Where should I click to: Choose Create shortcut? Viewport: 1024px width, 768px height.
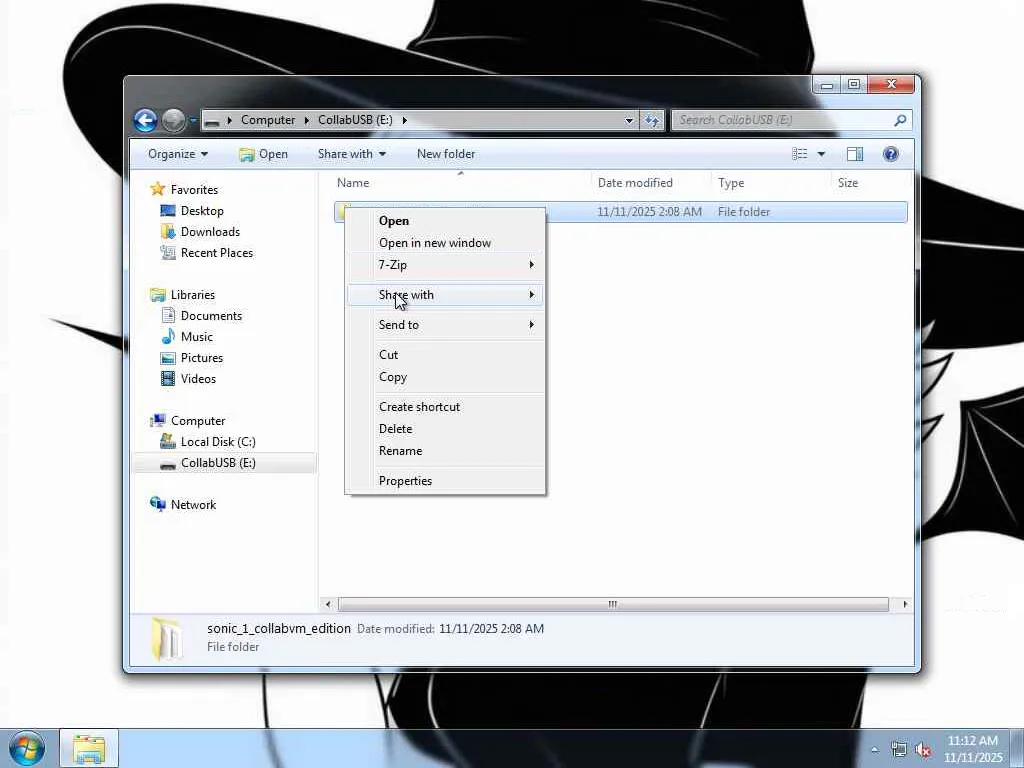coord(445,407)
